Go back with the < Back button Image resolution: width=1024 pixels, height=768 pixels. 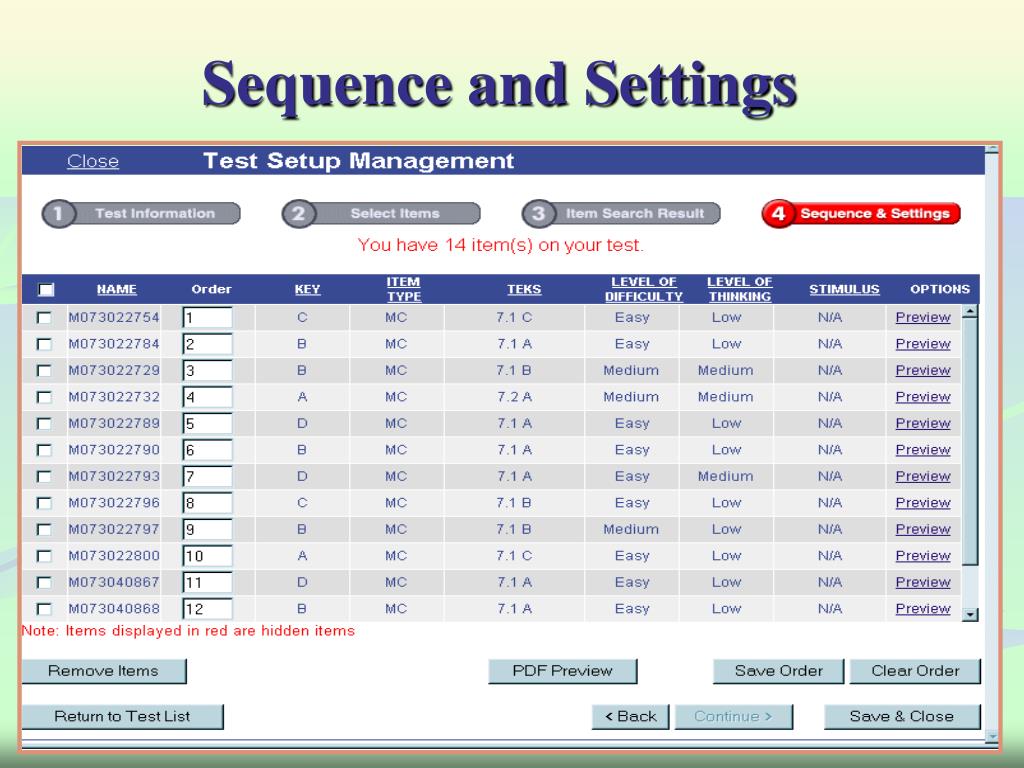630,716
